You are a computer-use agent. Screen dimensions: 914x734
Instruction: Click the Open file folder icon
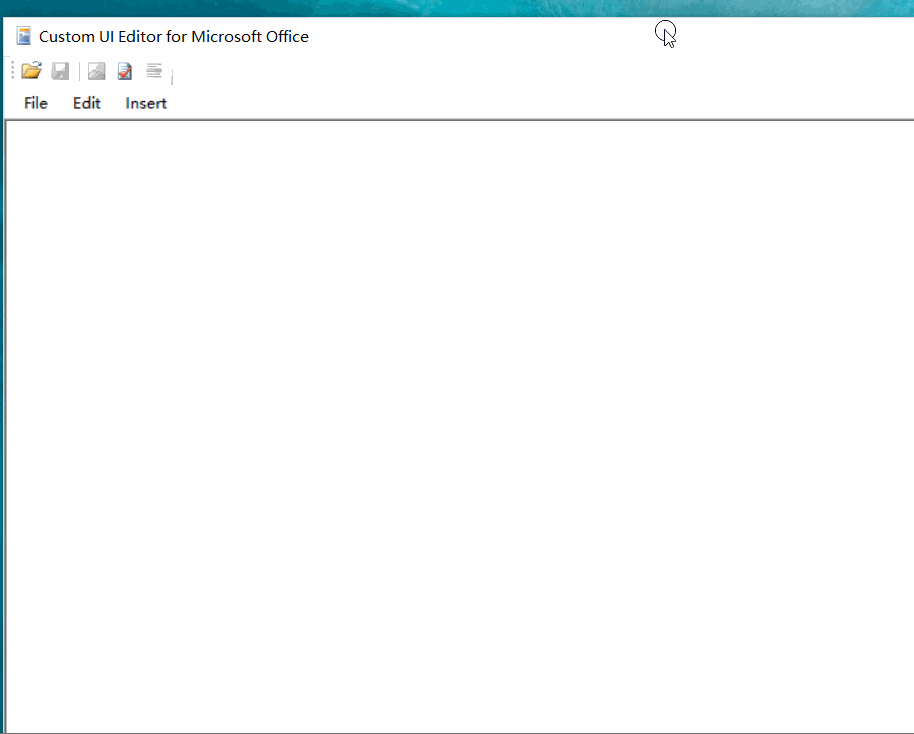coord(31,71)
